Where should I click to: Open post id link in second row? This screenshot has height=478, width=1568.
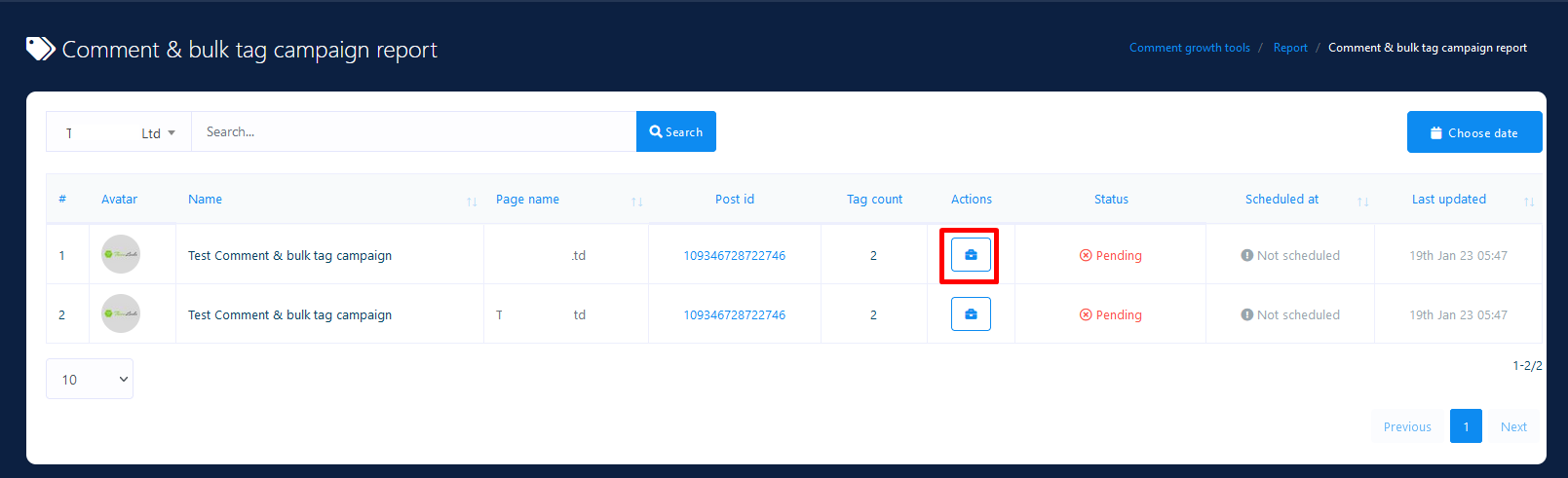click(734, 315)
